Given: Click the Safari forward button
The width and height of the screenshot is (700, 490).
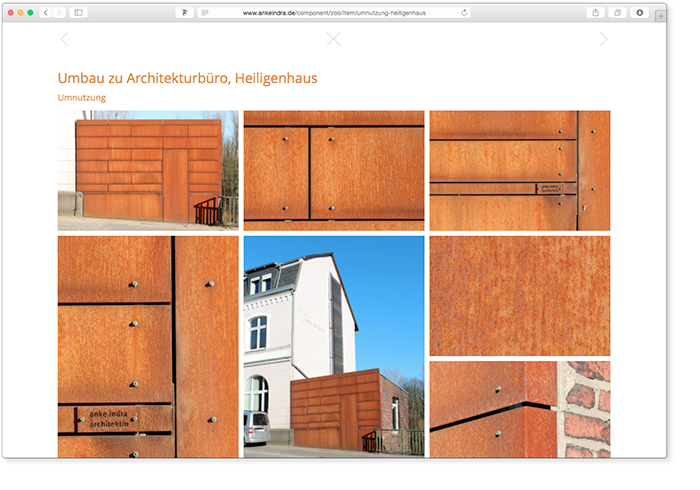Looking at the screenshot, I should click(x=58, y=13).
